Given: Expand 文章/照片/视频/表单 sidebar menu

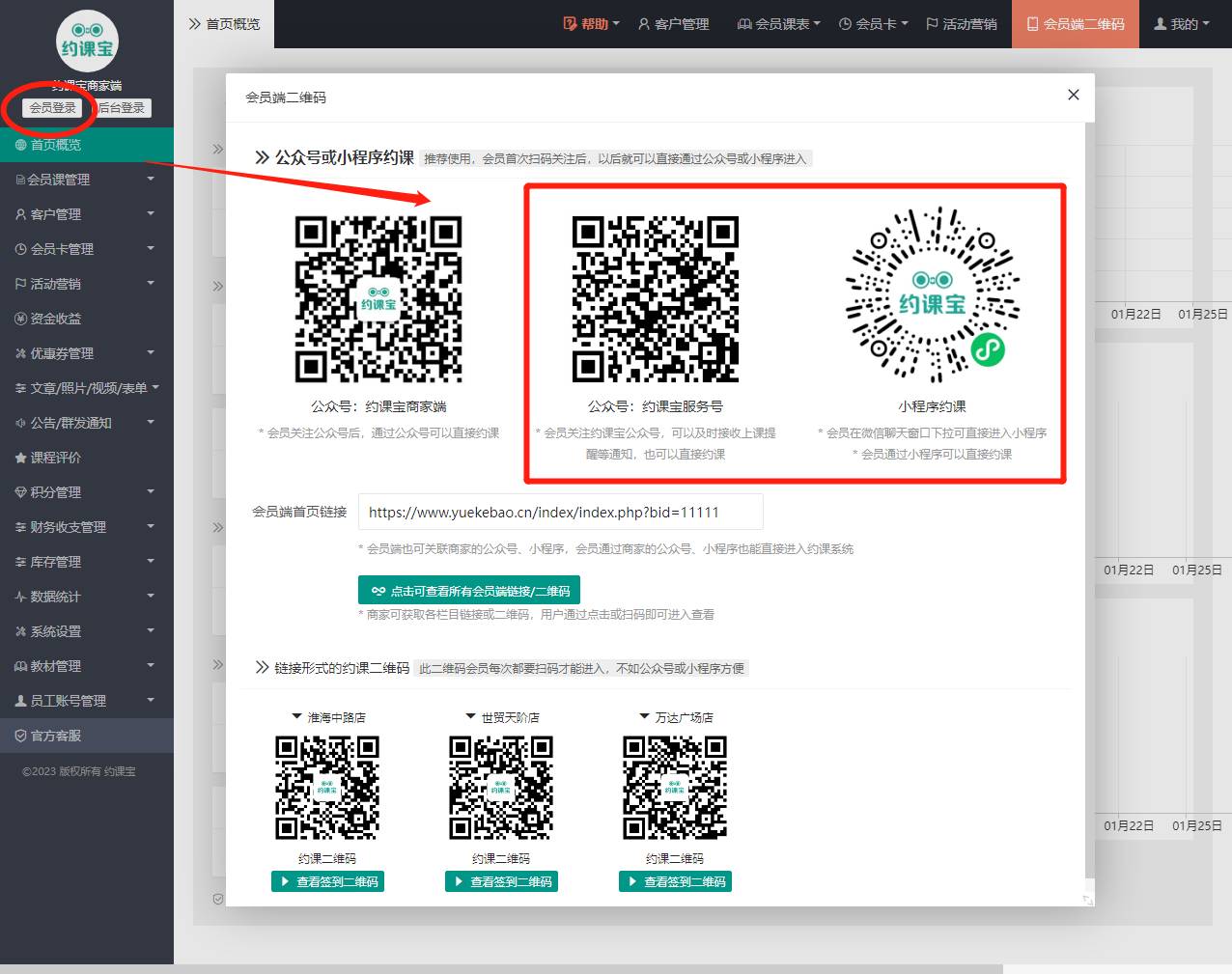Looking at the screenshot, I should 87,388.
